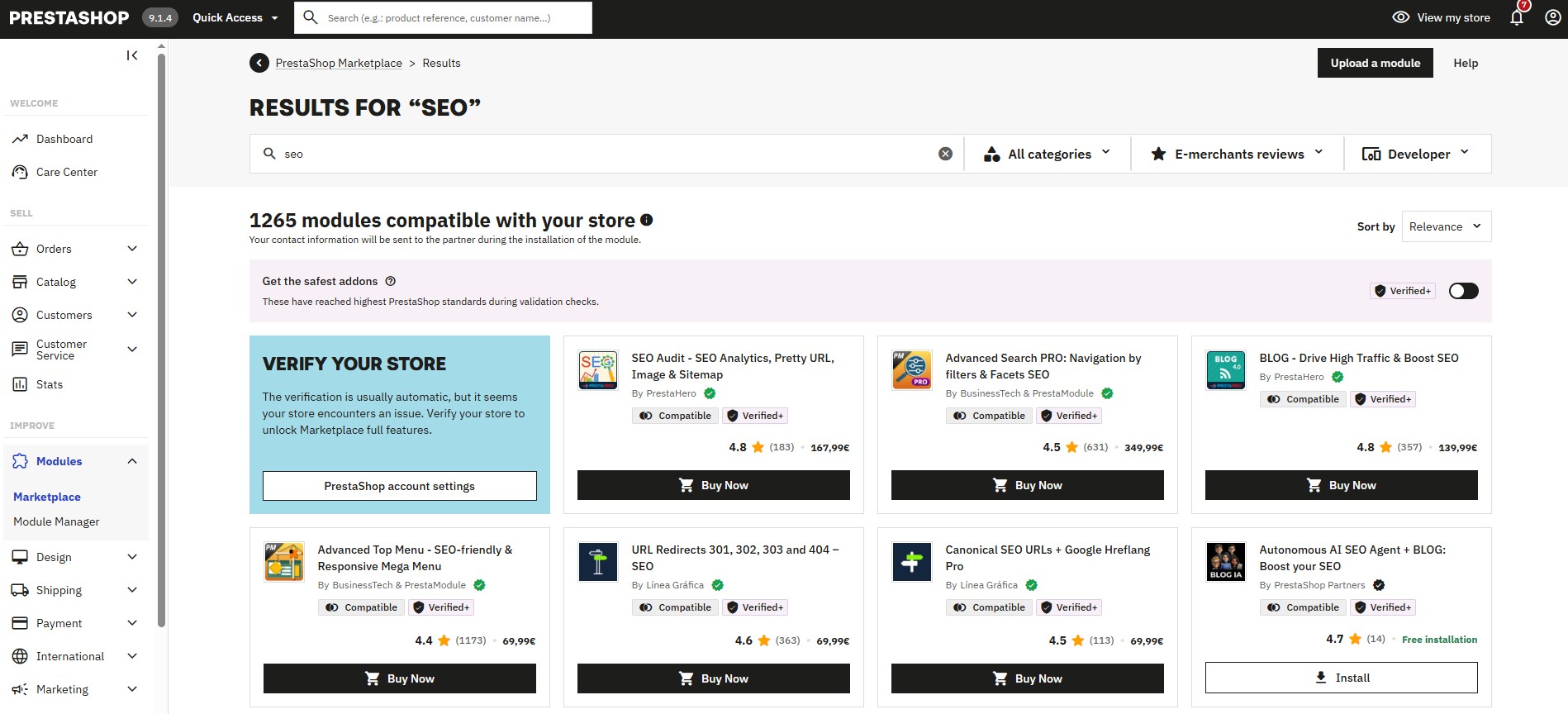
Task: Click the Help button
Action: (1466, 63)
